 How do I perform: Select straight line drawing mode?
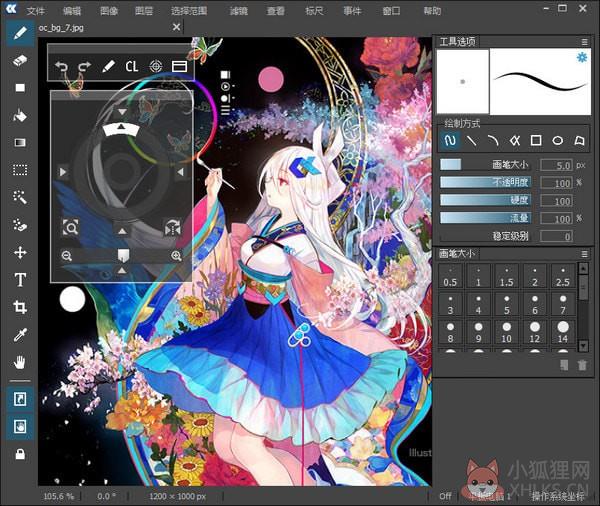pos(471,140)
